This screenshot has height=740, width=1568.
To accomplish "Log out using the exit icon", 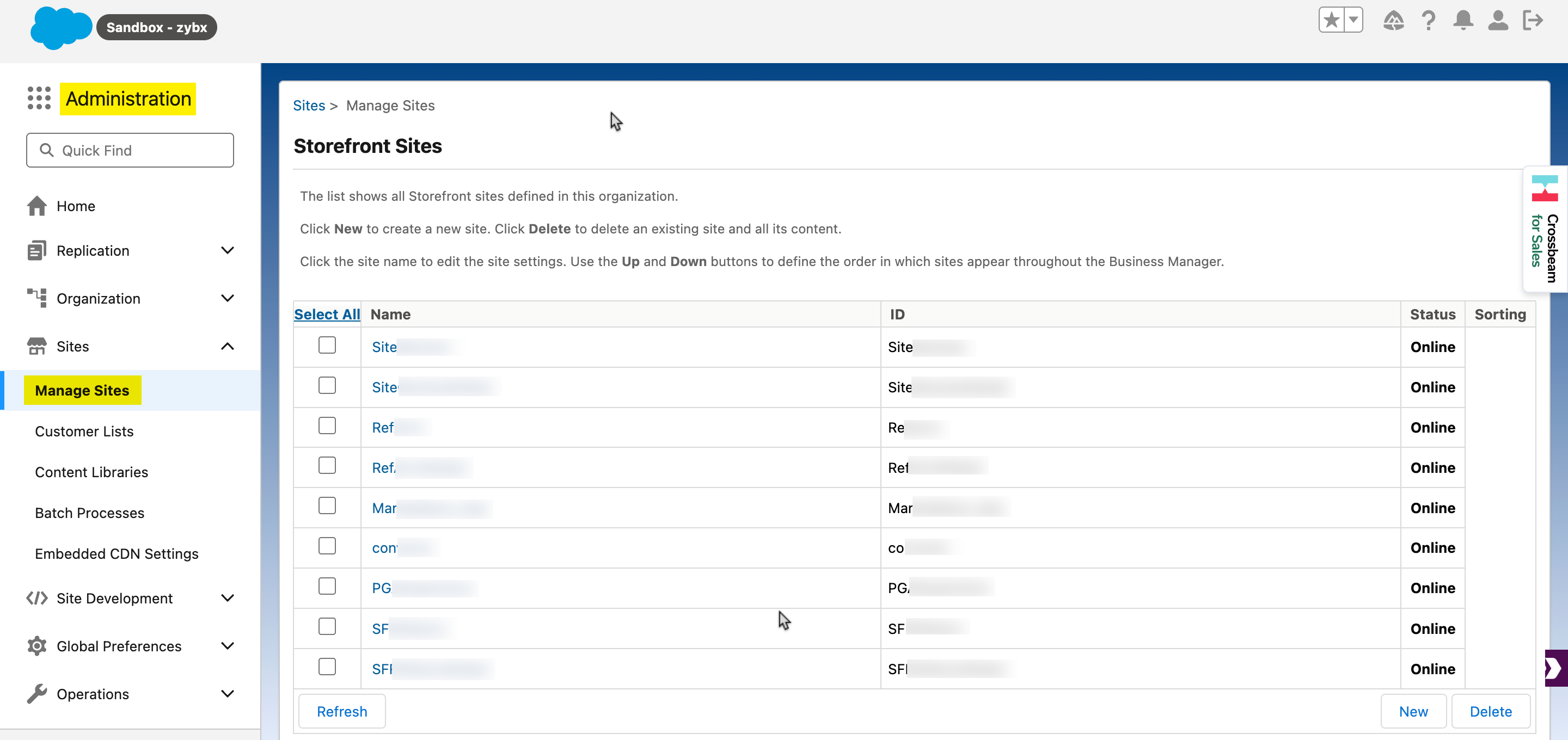I will click(x=1533, y=20).
